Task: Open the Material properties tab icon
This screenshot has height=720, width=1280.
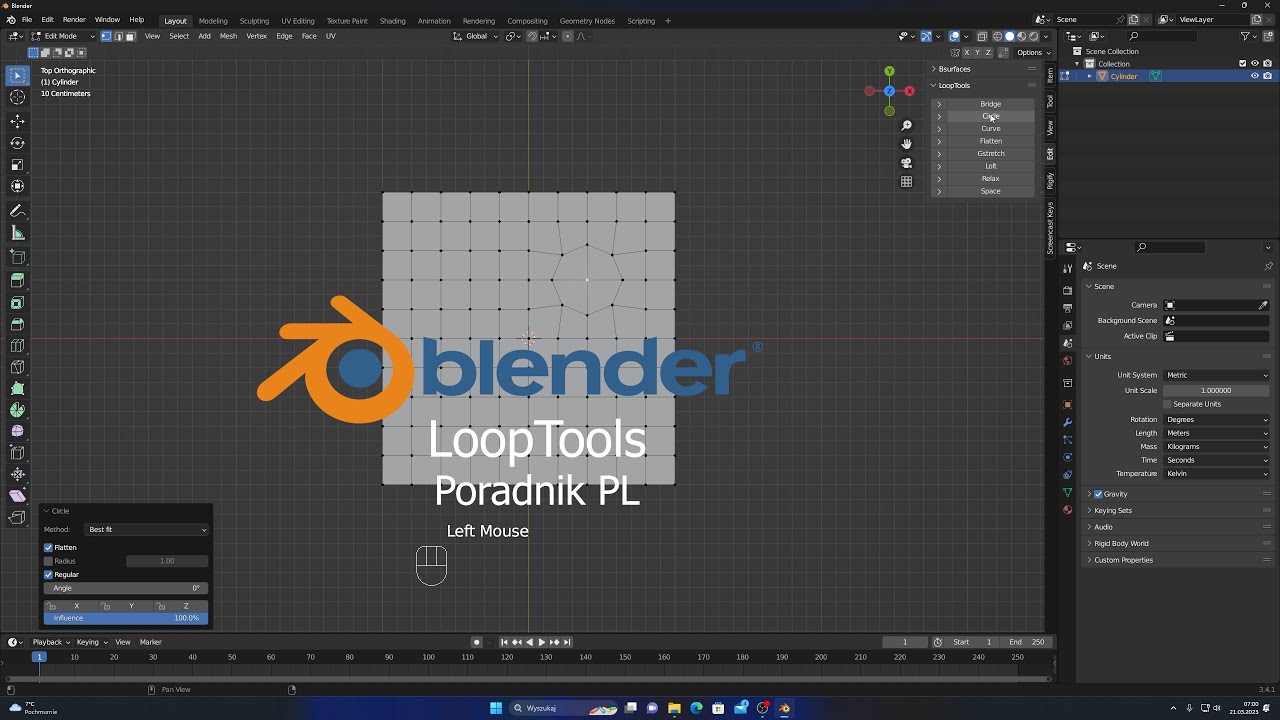Action: coord(1067,510)
